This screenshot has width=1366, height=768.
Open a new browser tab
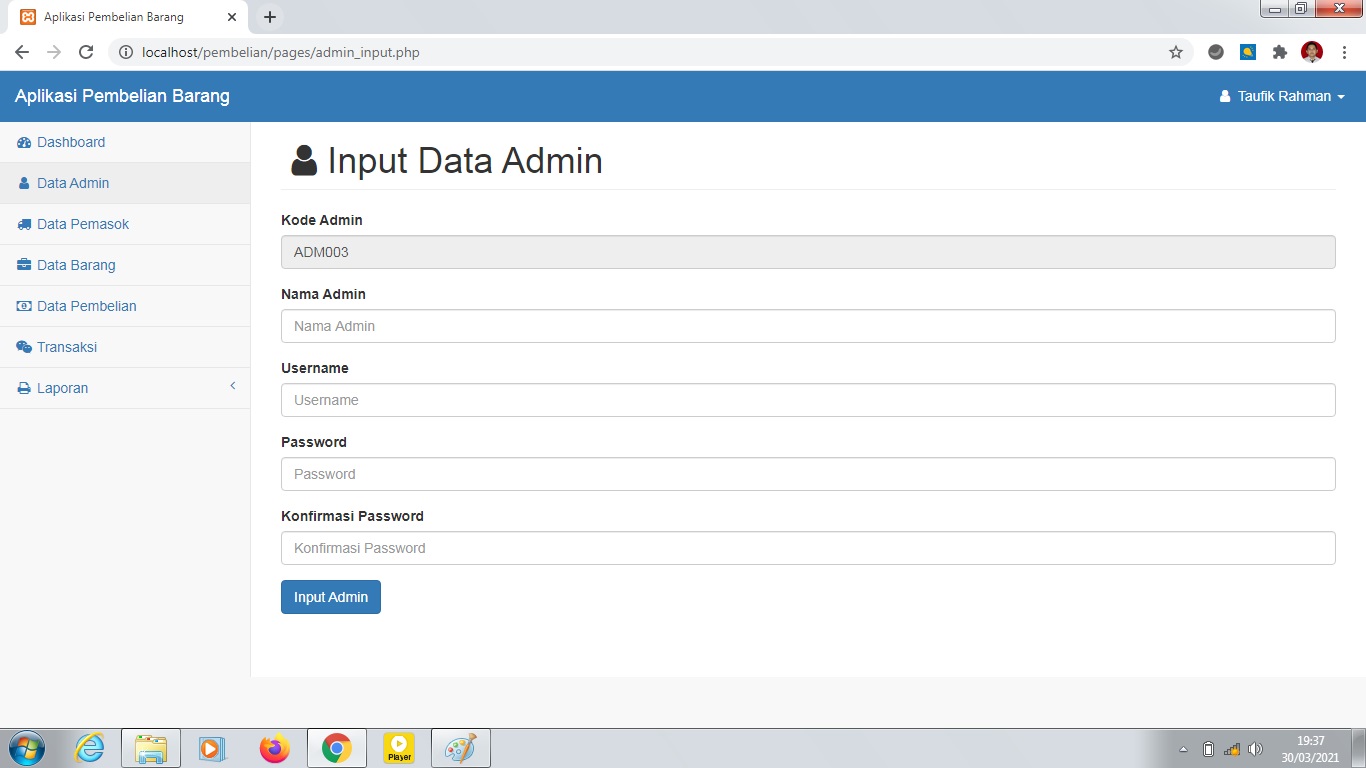tap(268, 17)
